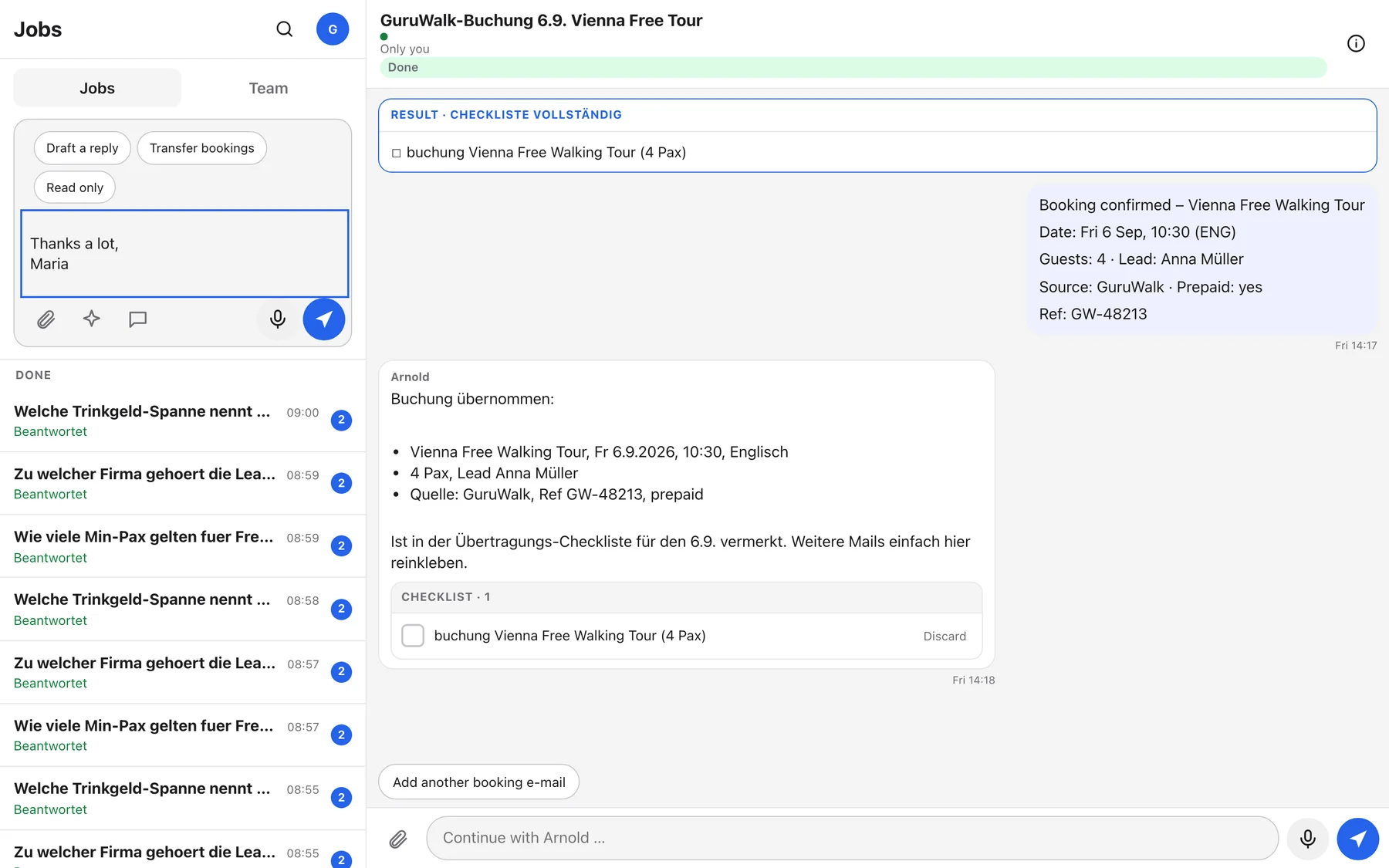Open the 08:55 Welche Trinkgeld-Spanne job
The height and width of the screenshot is (868, 1389).
tap(183, 799)
